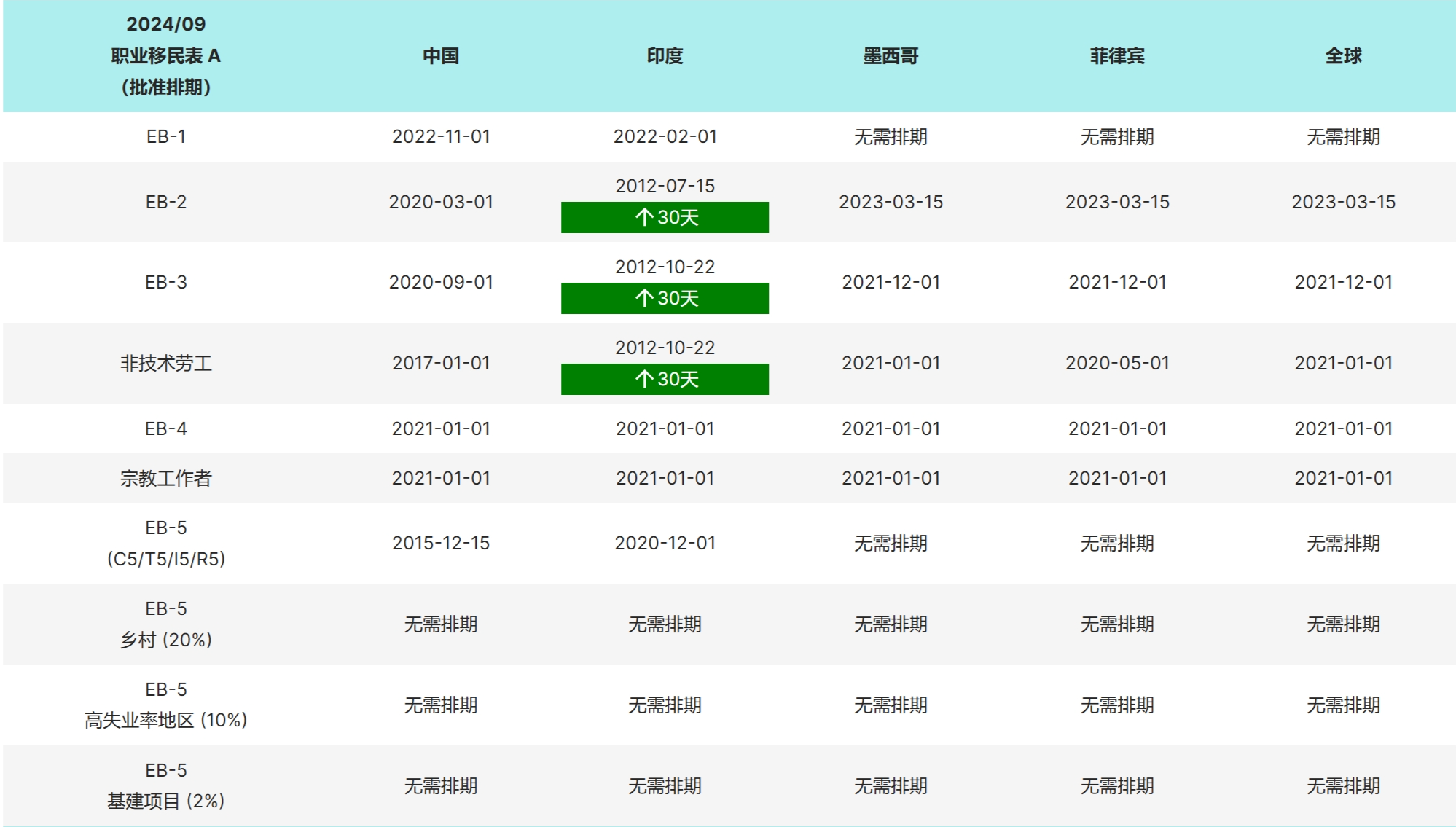Click the 全球 column header
1456x827 pixels.
click(x=1343, y=56)
